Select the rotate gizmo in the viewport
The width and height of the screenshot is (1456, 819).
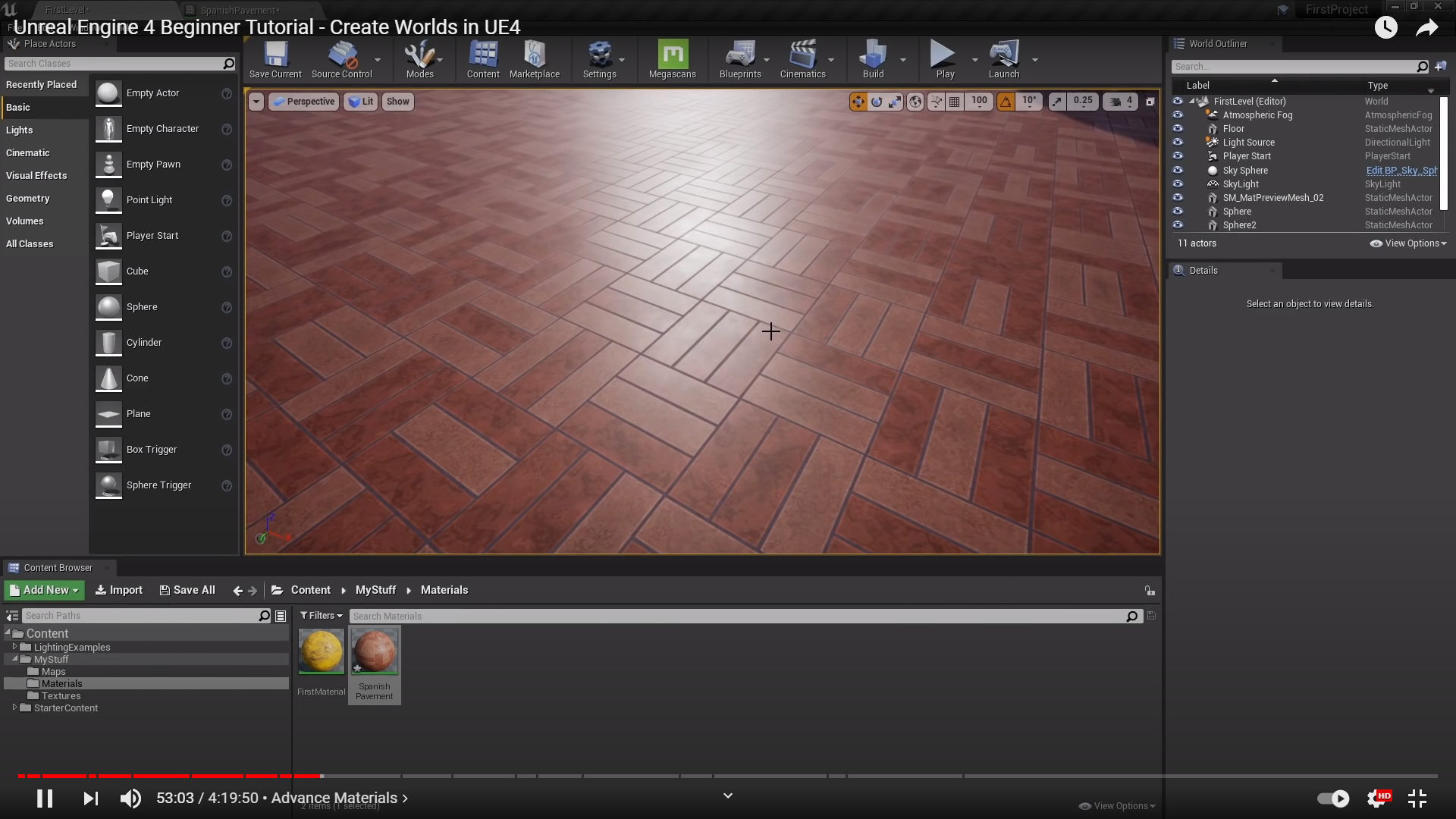click(877, 102)
